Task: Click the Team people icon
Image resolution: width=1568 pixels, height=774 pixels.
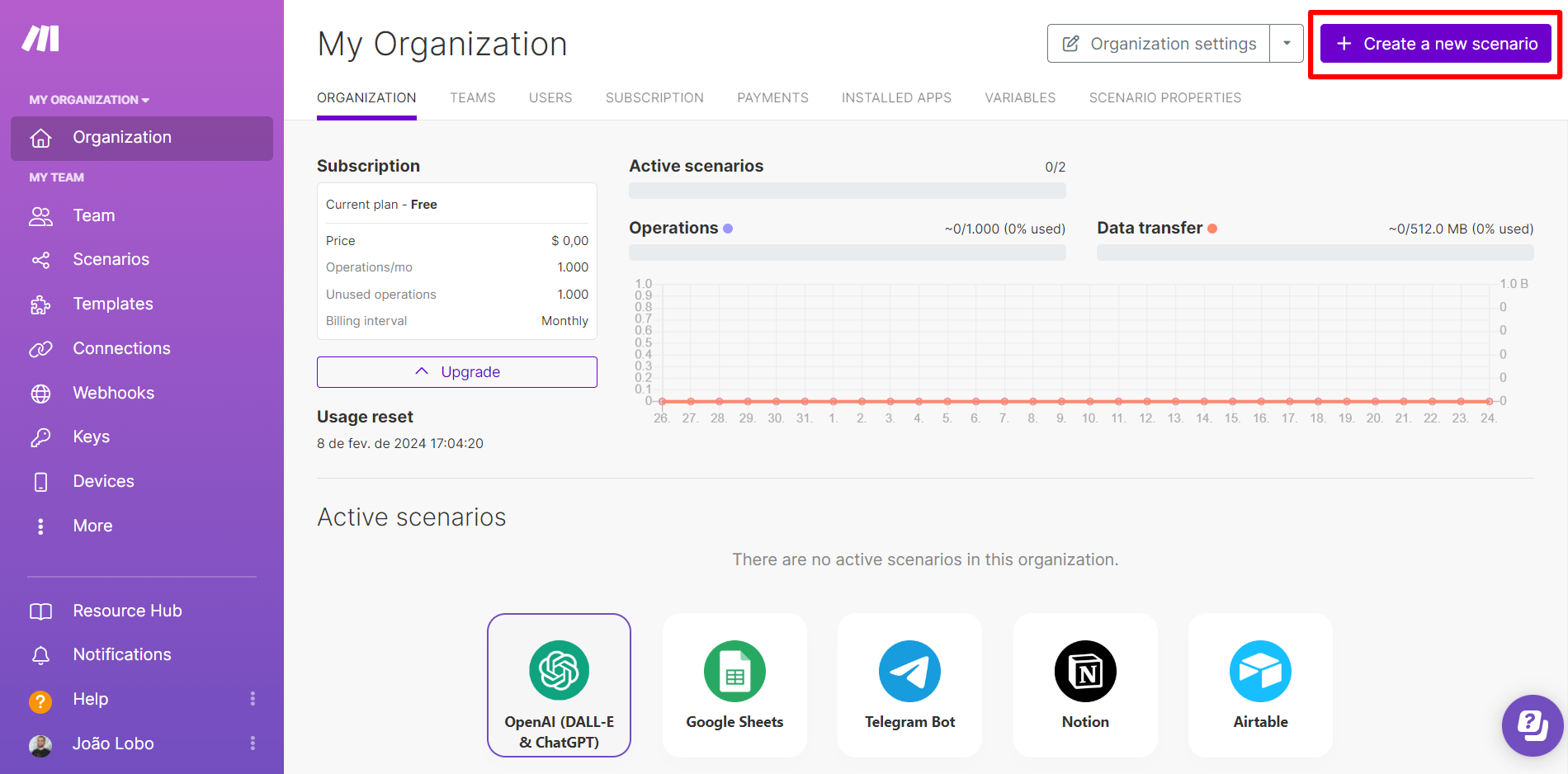Action: tap(40, 216)
